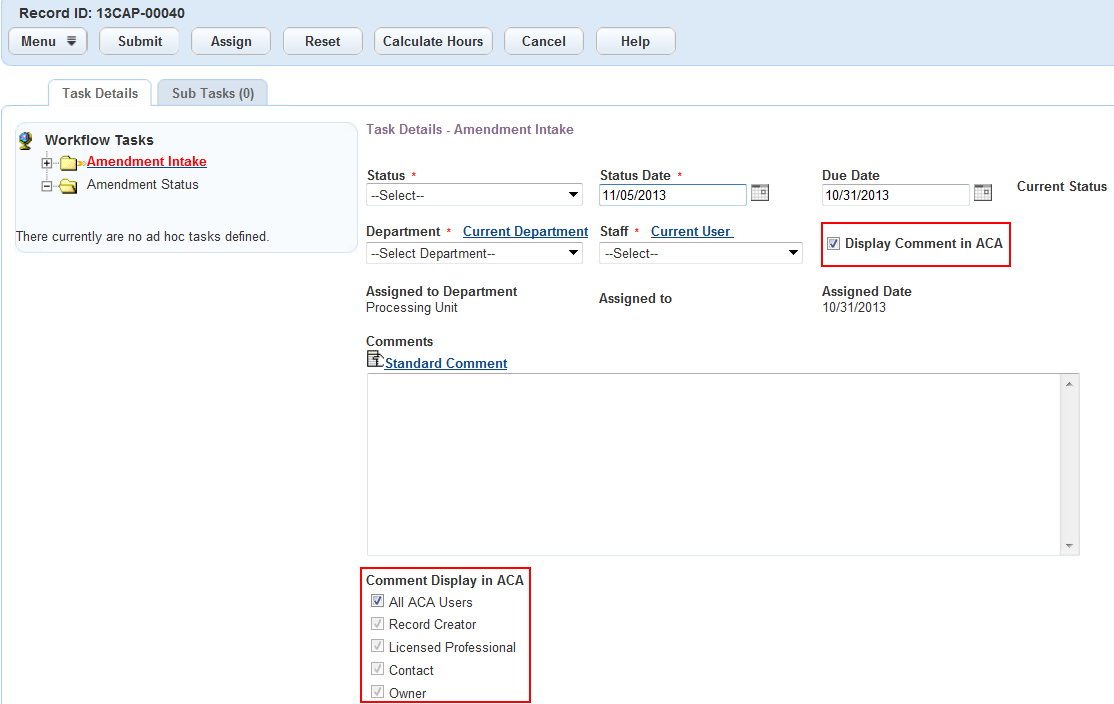The width and height of the screenshot is (1114, 704).
Task: Open the Staff select dropdown
Action: tap(700, 254)
